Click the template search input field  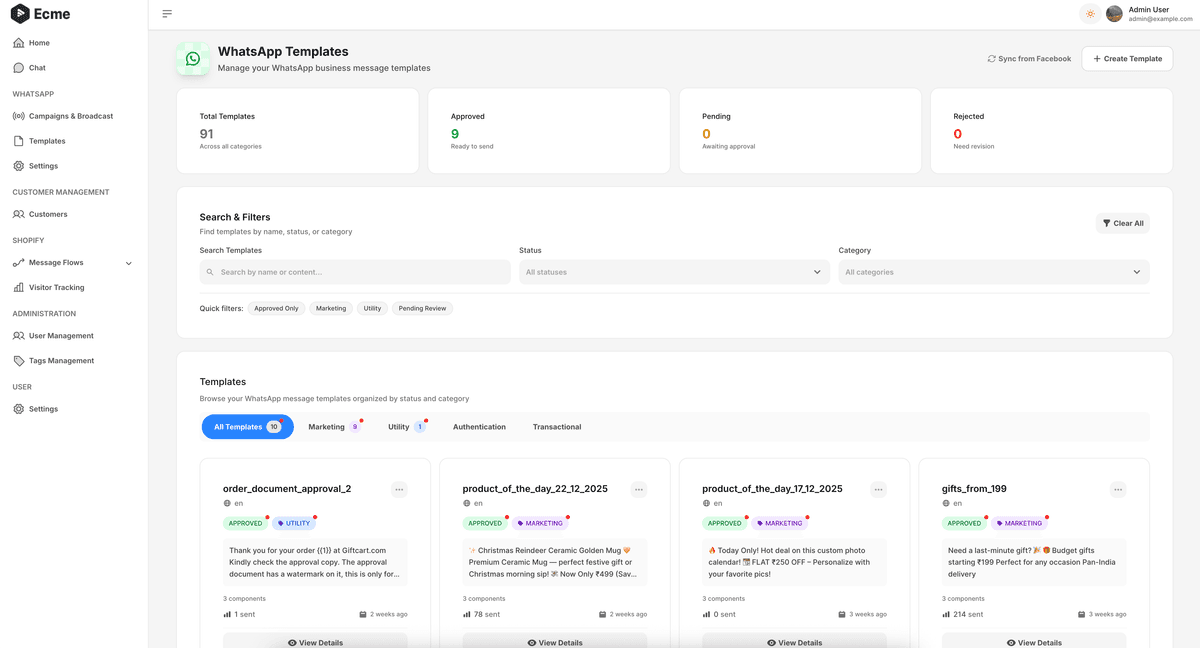[x=354, y=271]
